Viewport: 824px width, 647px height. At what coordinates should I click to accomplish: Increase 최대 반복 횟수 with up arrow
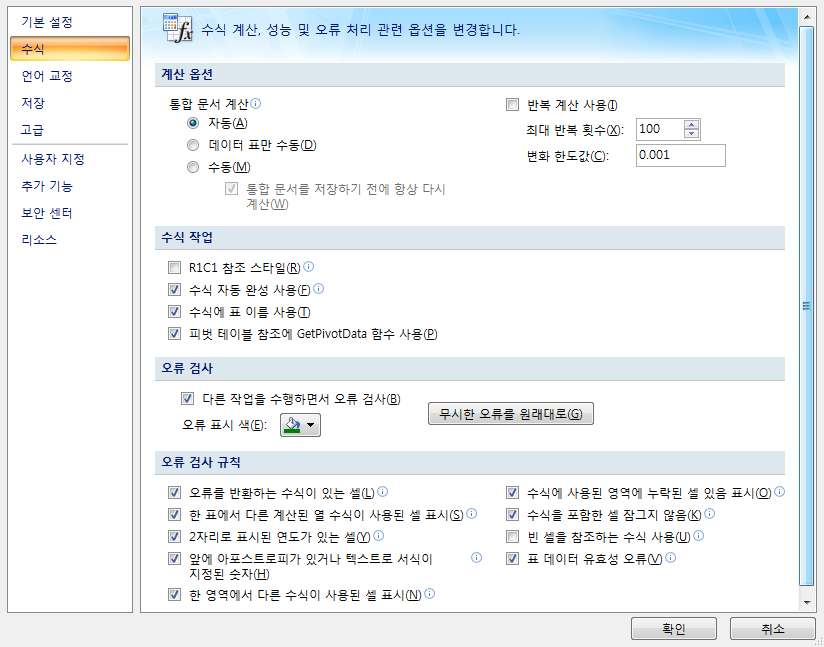point(692,125)
